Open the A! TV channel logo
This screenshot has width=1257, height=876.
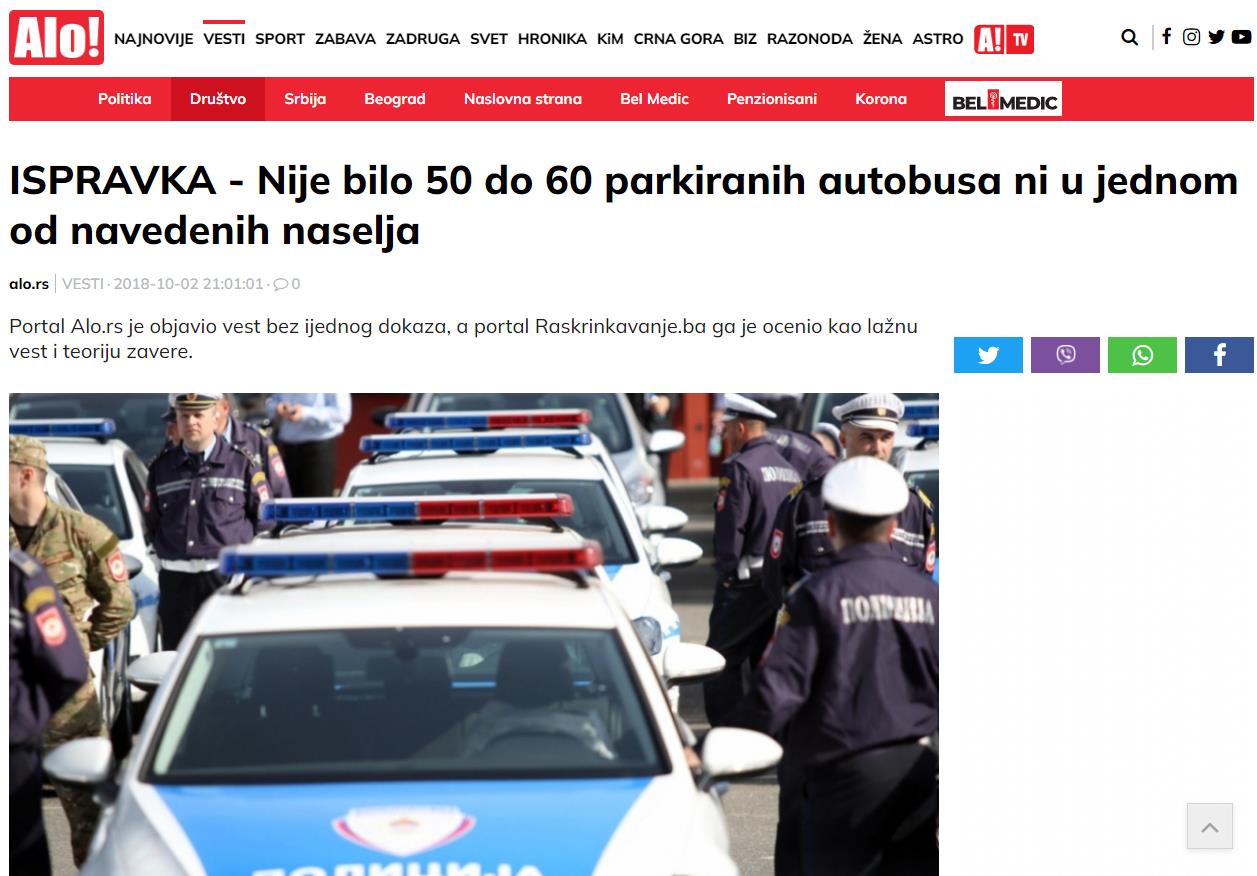pyautogui.click(x=1004, y=39)
